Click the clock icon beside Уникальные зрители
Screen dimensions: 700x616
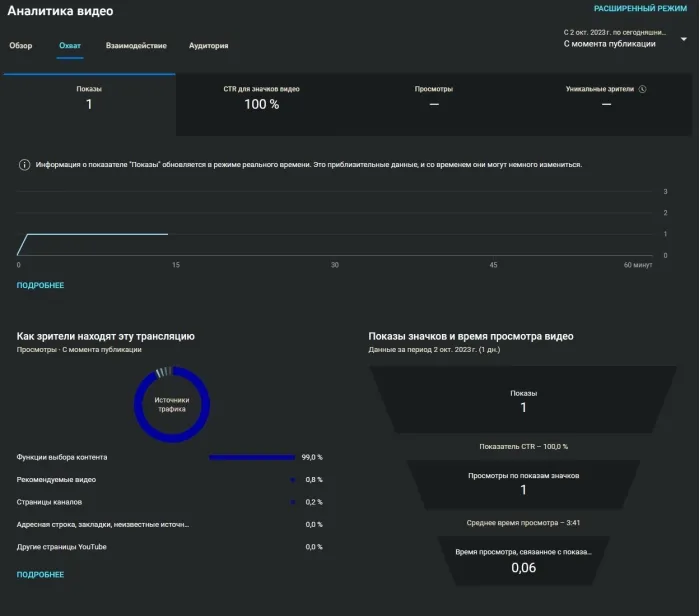(642, 89)
